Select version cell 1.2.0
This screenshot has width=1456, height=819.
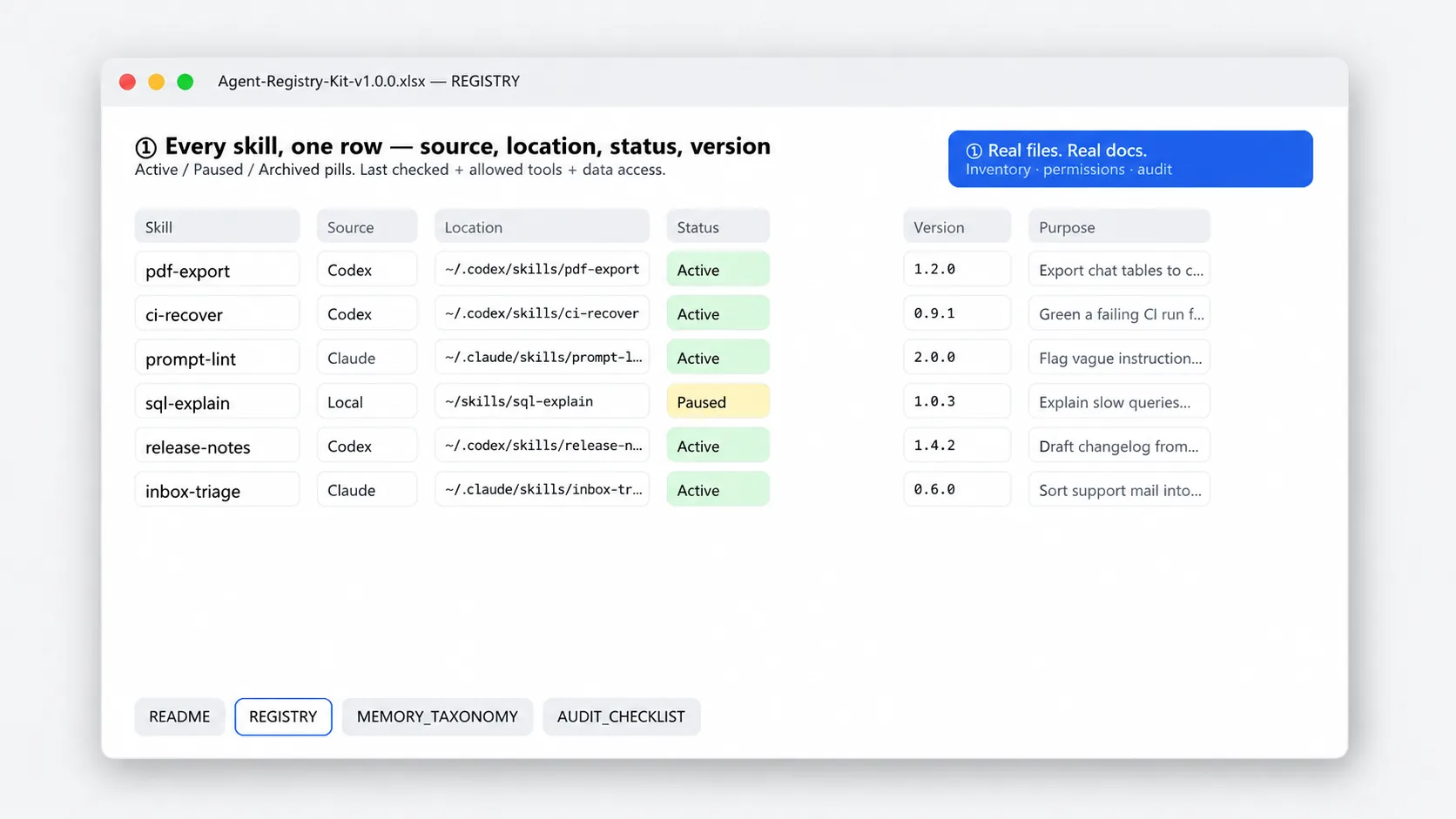(956, 269)
